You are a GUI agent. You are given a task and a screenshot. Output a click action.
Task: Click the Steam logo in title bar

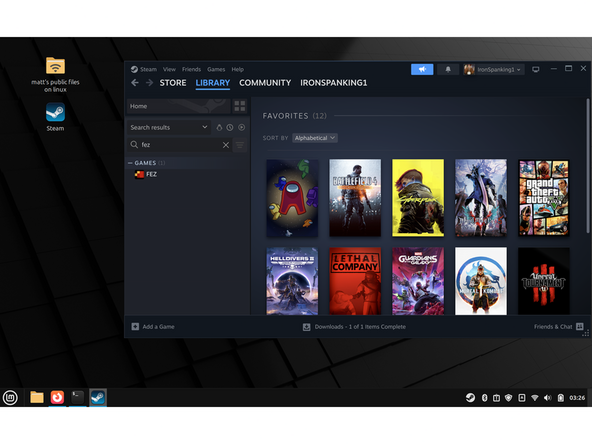134,69
